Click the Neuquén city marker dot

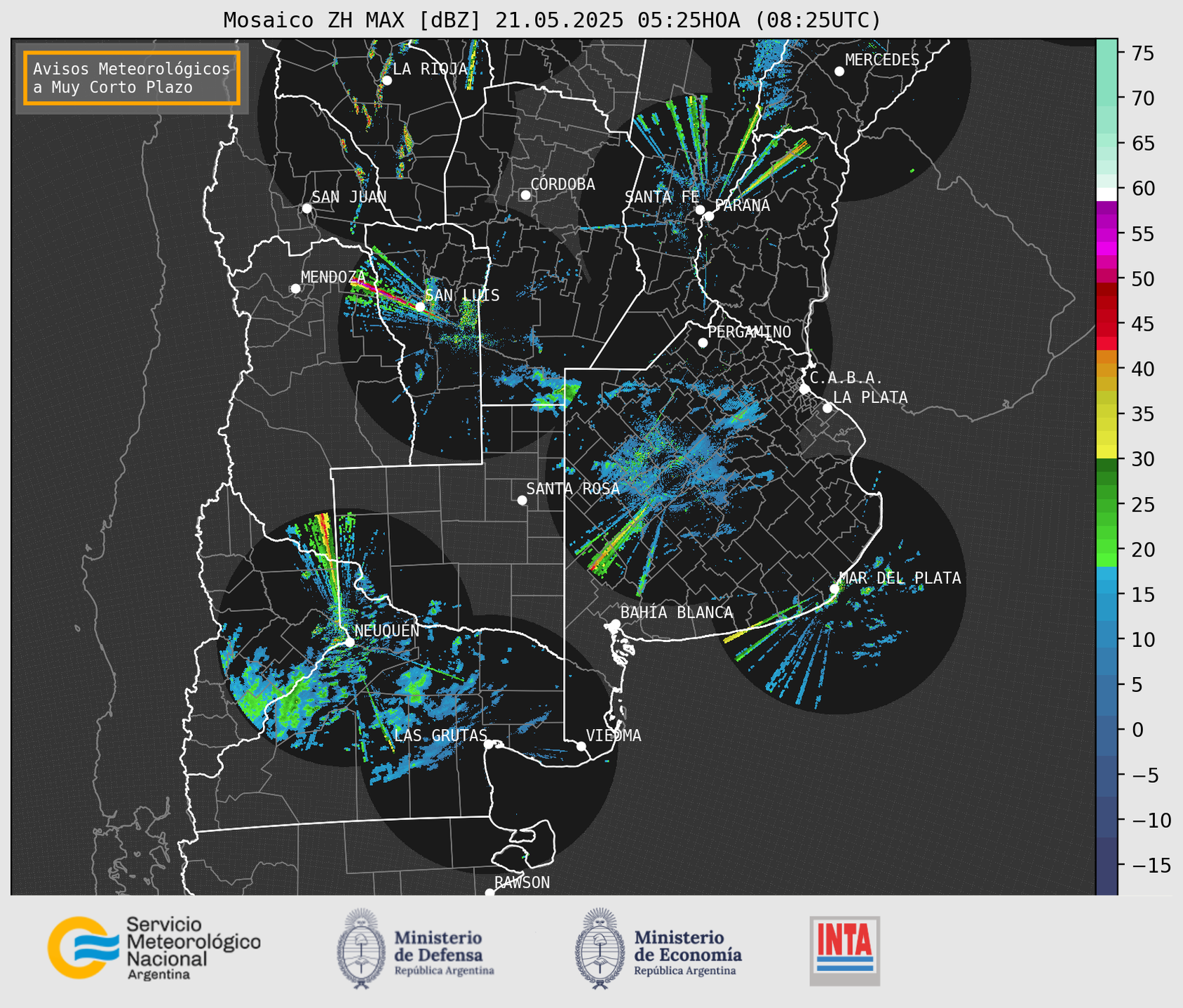pyautogui.click(x=349, y=642)
